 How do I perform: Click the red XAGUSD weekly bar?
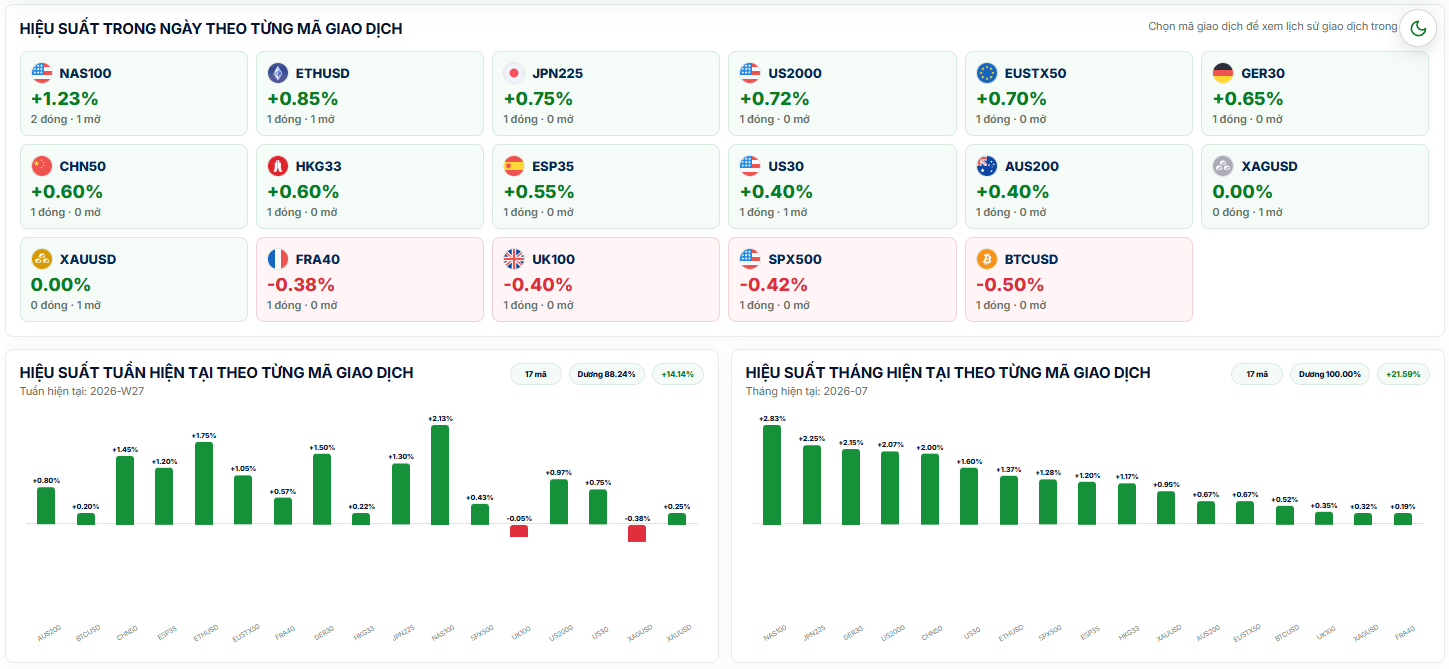(x=637, y=533)
